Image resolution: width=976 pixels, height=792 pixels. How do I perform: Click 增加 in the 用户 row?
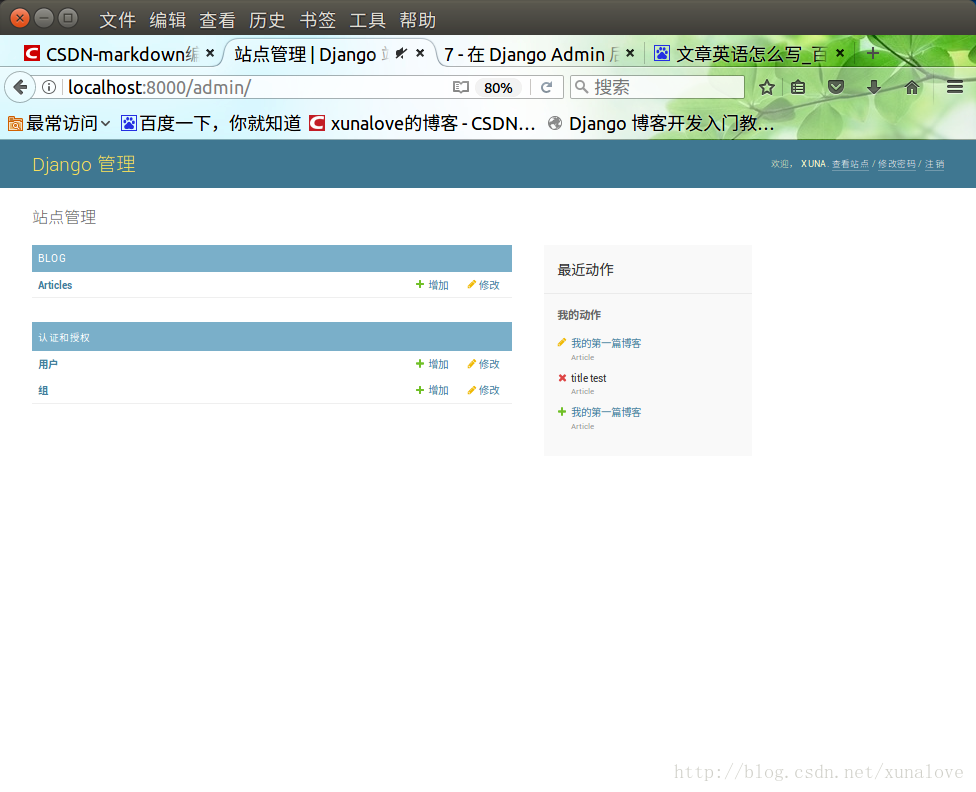[x=432, y=364]
